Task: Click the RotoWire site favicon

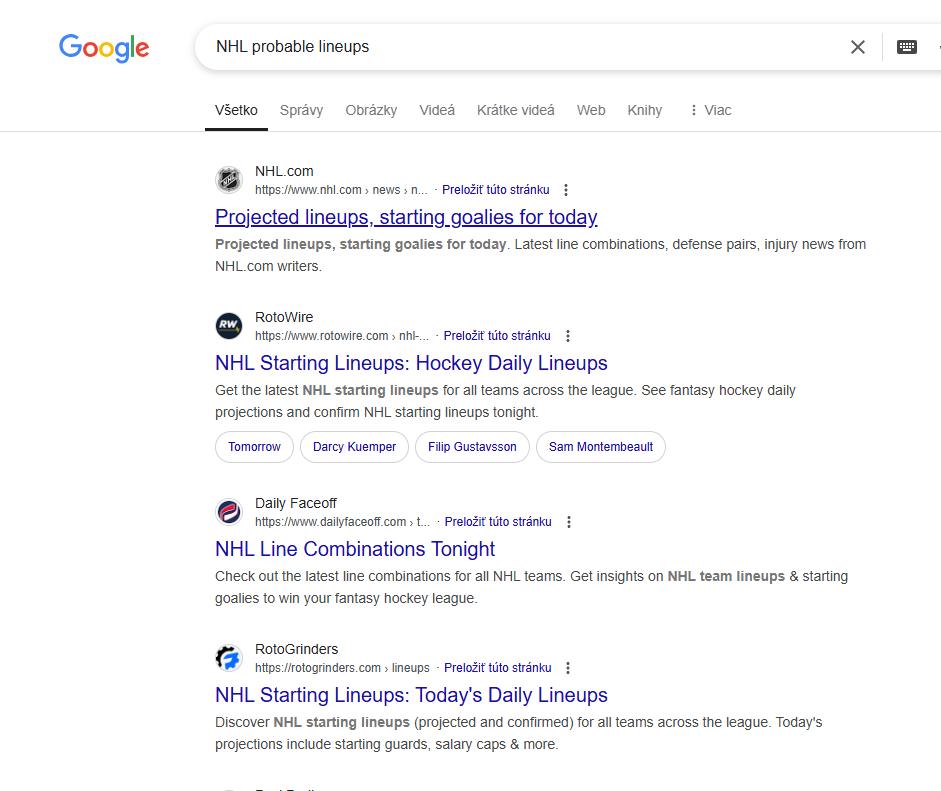Action: point(229,325)
